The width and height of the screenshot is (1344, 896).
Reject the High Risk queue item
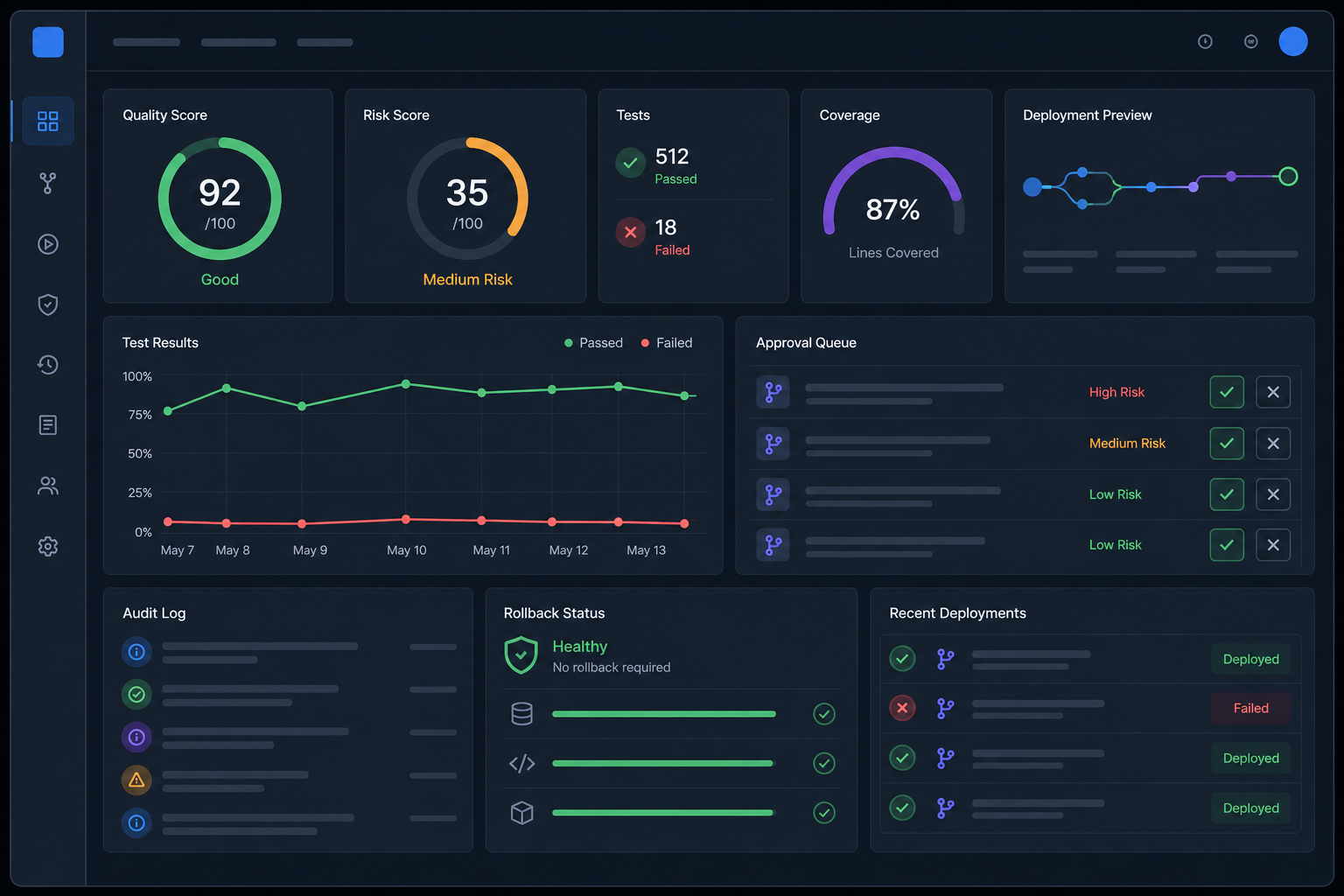(1273, 392)
